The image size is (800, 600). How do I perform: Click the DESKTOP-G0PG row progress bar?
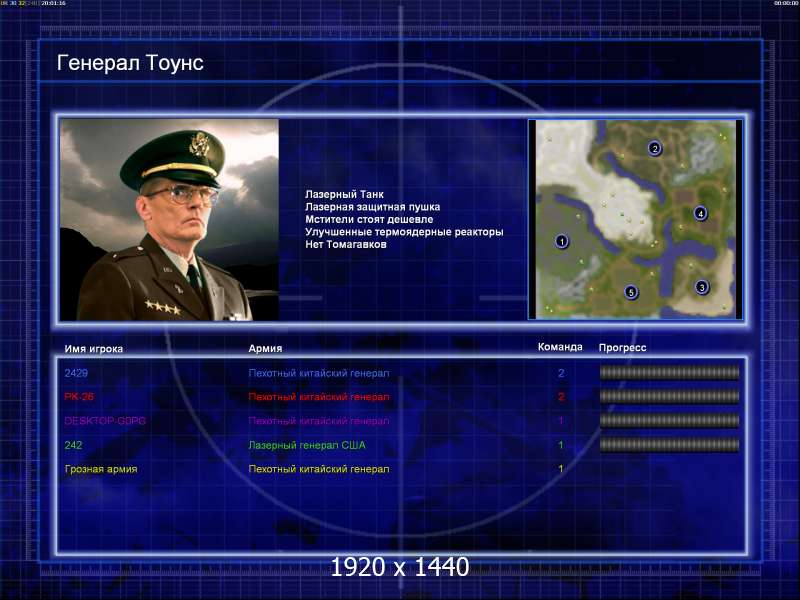click(669, 420)
